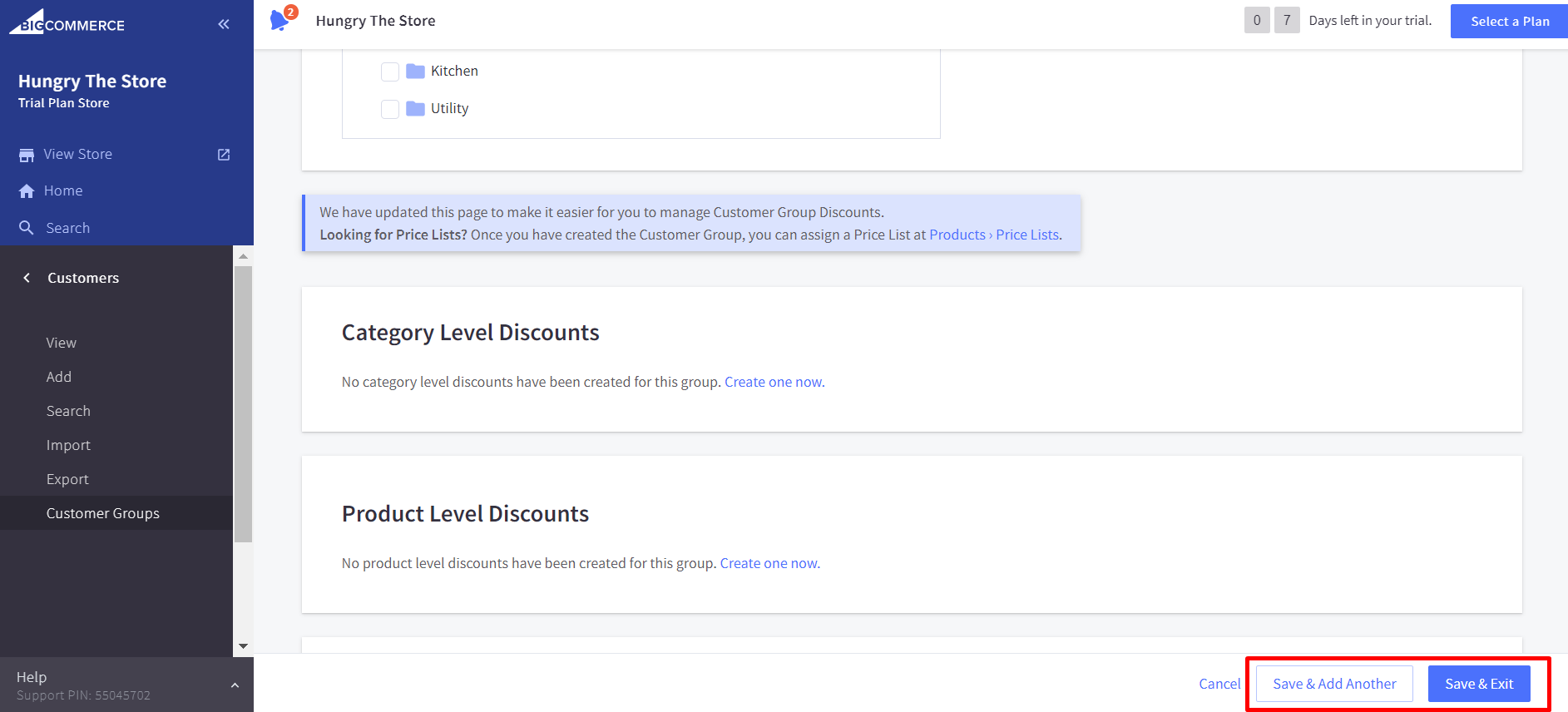The image size is (1568, 712).
Task: Click the Kitchen folder icon
Action: click(415, 72)
